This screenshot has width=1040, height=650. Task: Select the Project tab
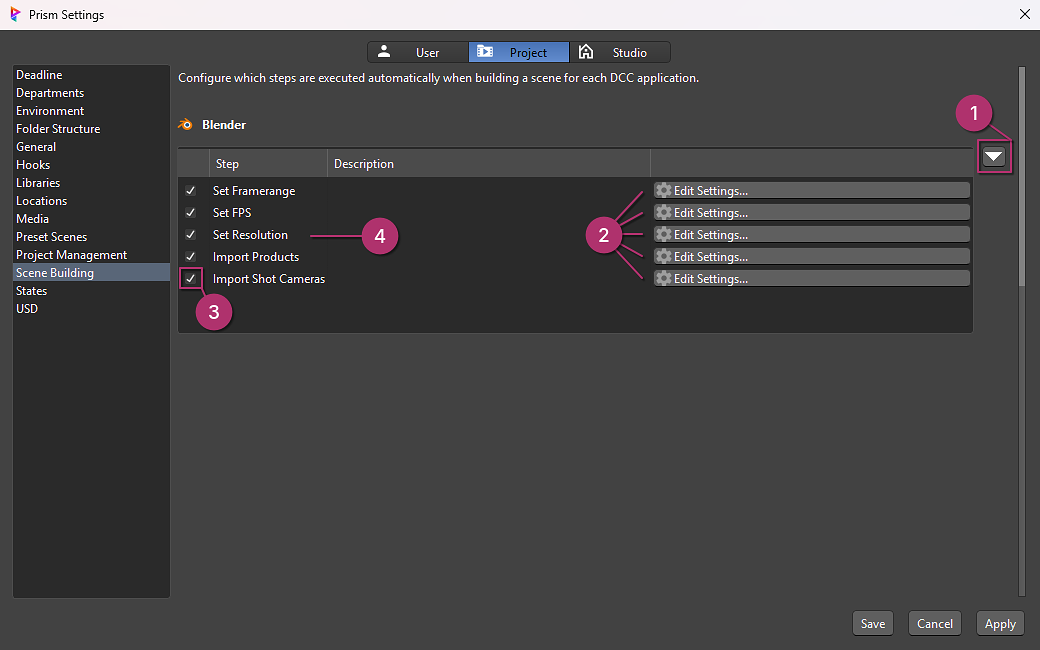click(518, 52)
